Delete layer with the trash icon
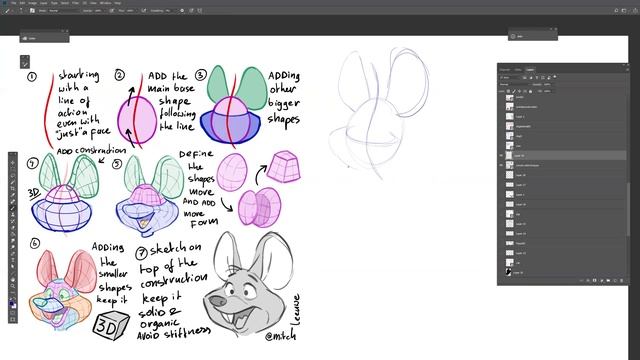Viewport: 640px width, 360px height. point(622,280)
